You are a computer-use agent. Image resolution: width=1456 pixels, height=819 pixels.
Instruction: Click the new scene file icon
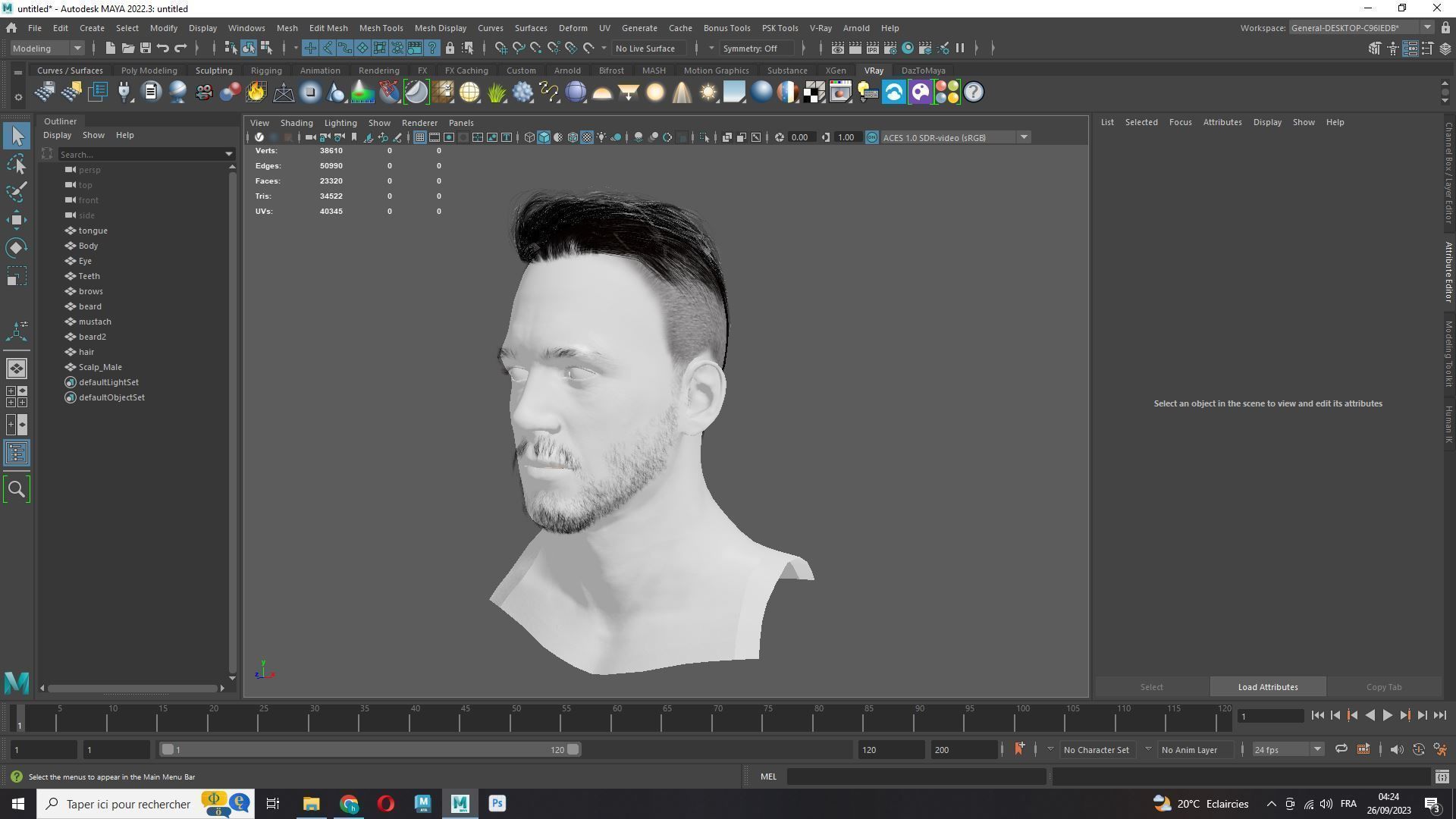click(x=110, y=49)
